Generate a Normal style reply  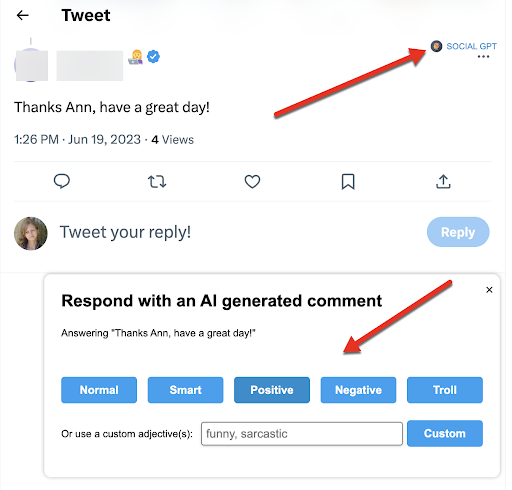tap(99, 390)
